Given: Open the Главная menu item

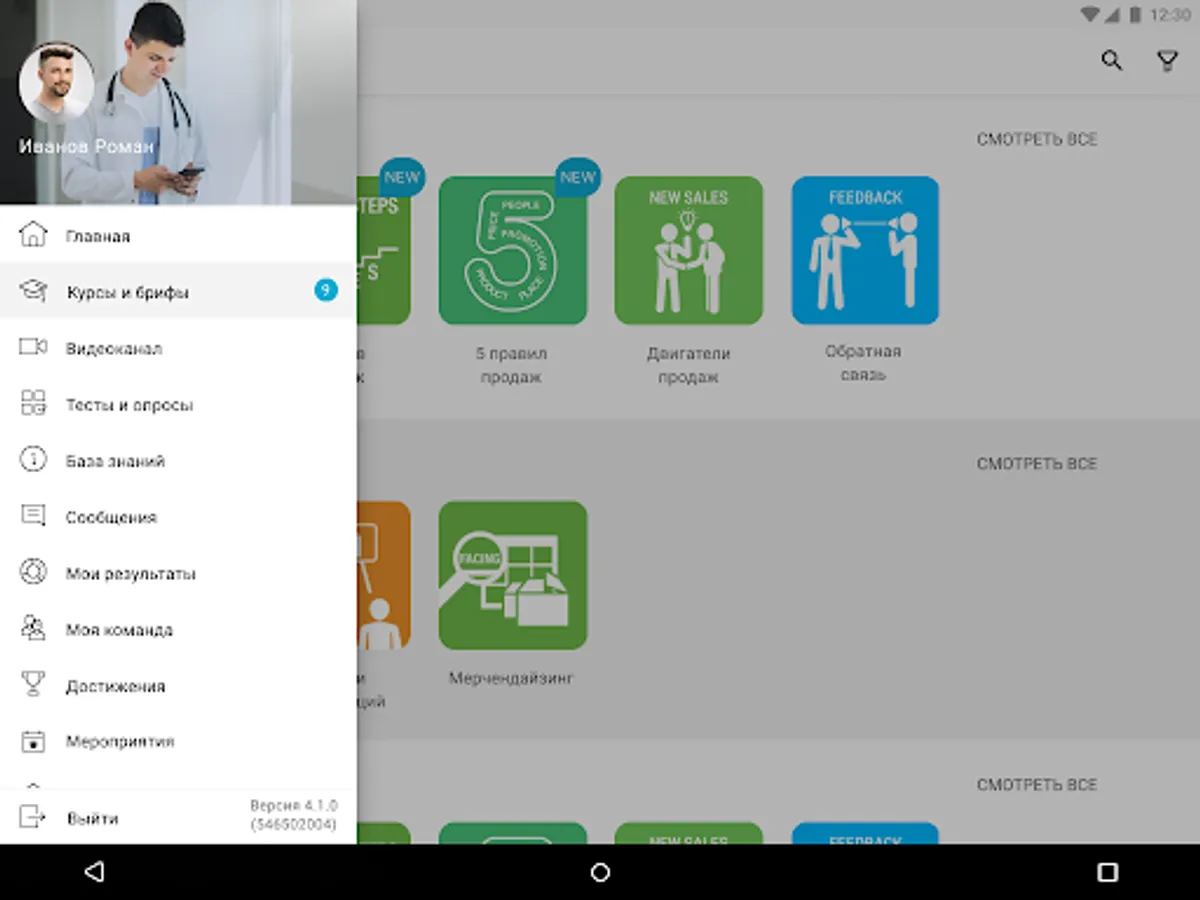Looking at the screenshot, I should pos(178,236).
